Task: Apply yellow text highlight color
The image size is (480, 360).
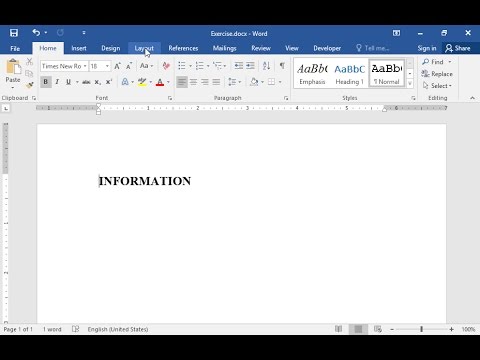Action: [142, 82]
